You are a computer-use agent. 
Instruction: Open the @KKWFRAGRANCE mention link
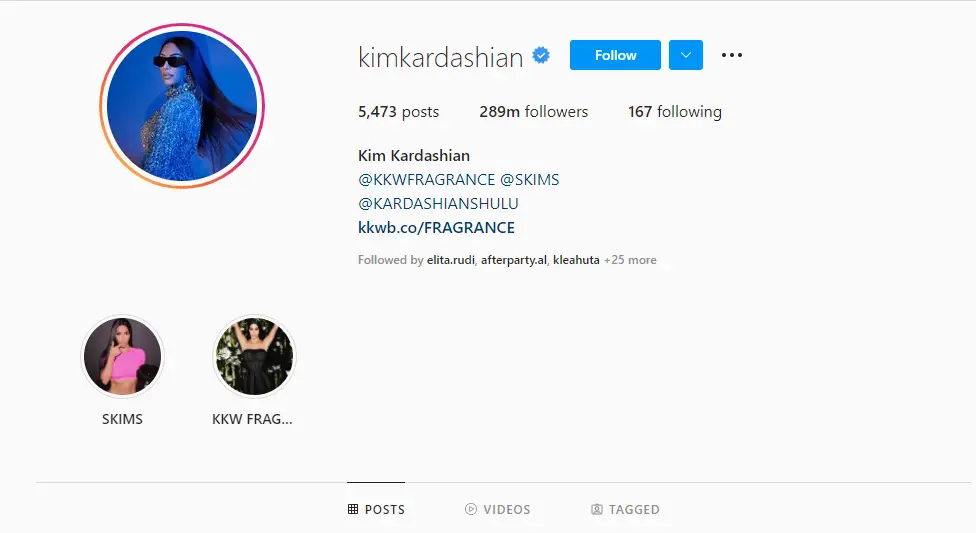pyautogui.click(x=426, y=180)
